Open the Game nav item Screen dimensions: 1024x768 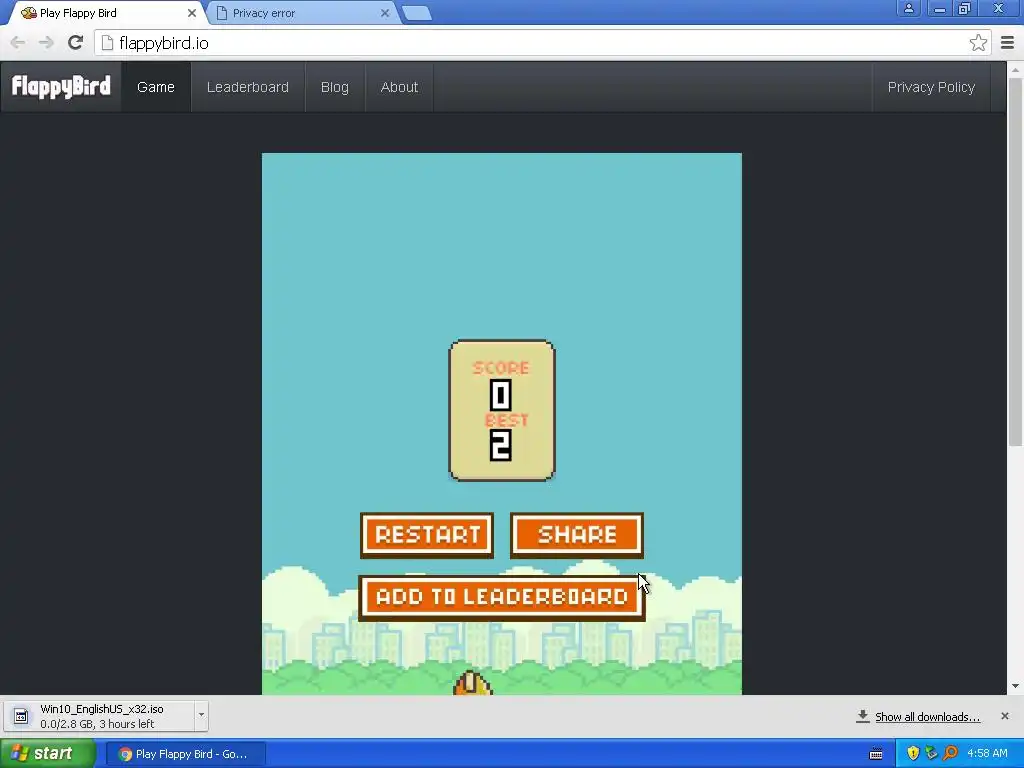156,87
